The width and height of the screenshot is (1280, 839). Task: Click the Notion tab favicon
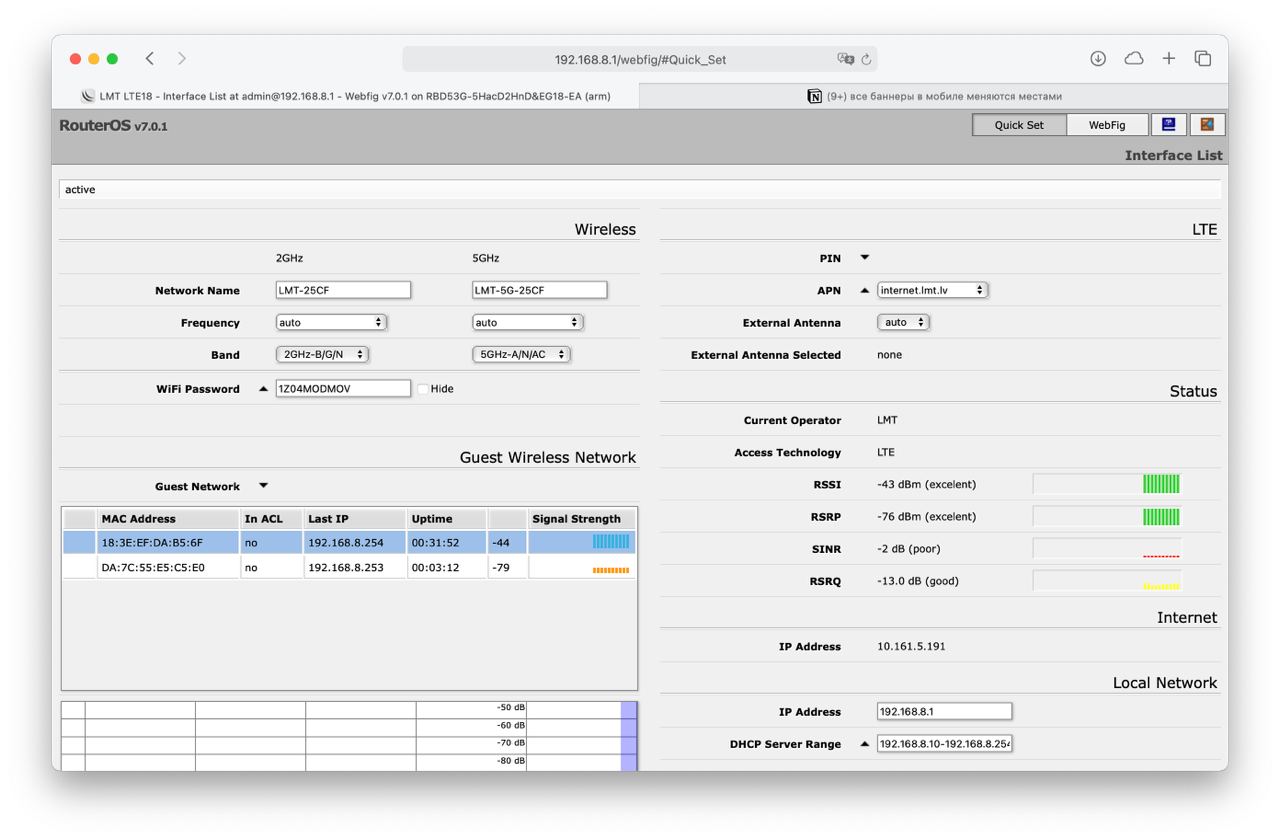814,96
